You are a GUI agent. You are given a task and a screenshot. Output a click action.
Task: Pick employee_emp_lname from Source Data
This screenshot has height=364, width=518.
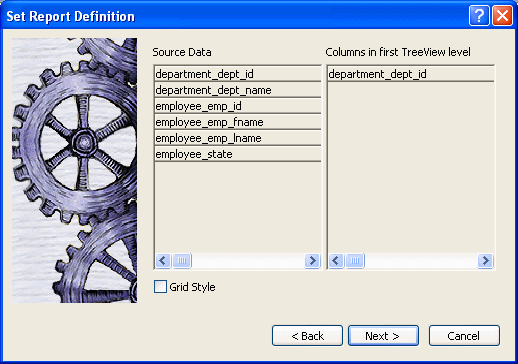point(238,138)
